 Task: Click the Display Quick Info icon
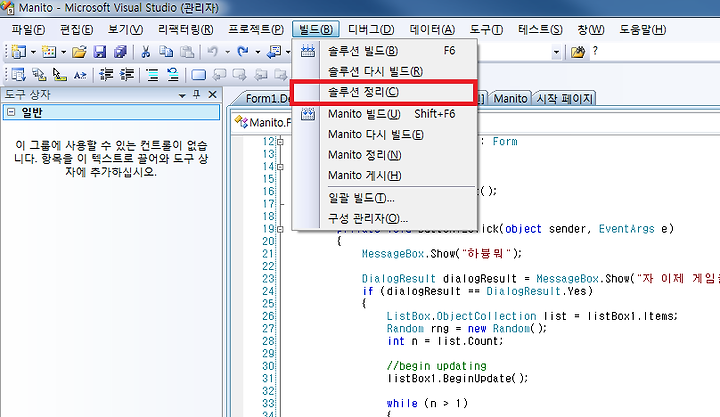(60, 74)
